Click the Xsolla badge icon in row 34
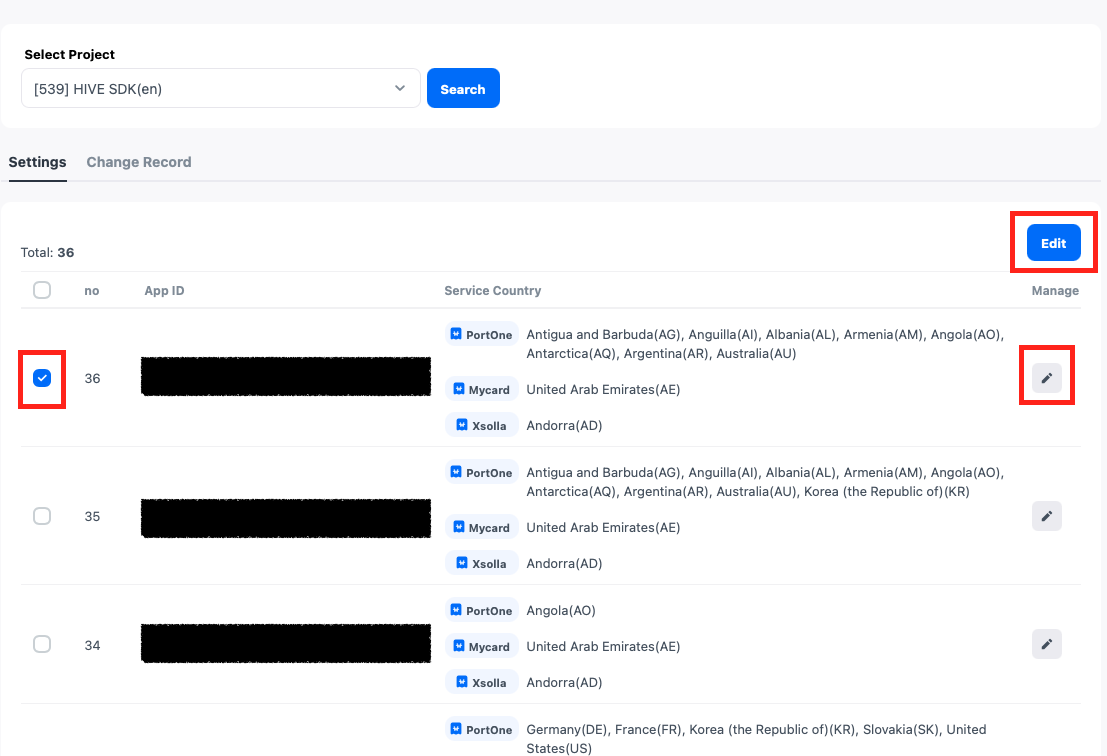The image size is (1107, 756). tap(461, 682)
